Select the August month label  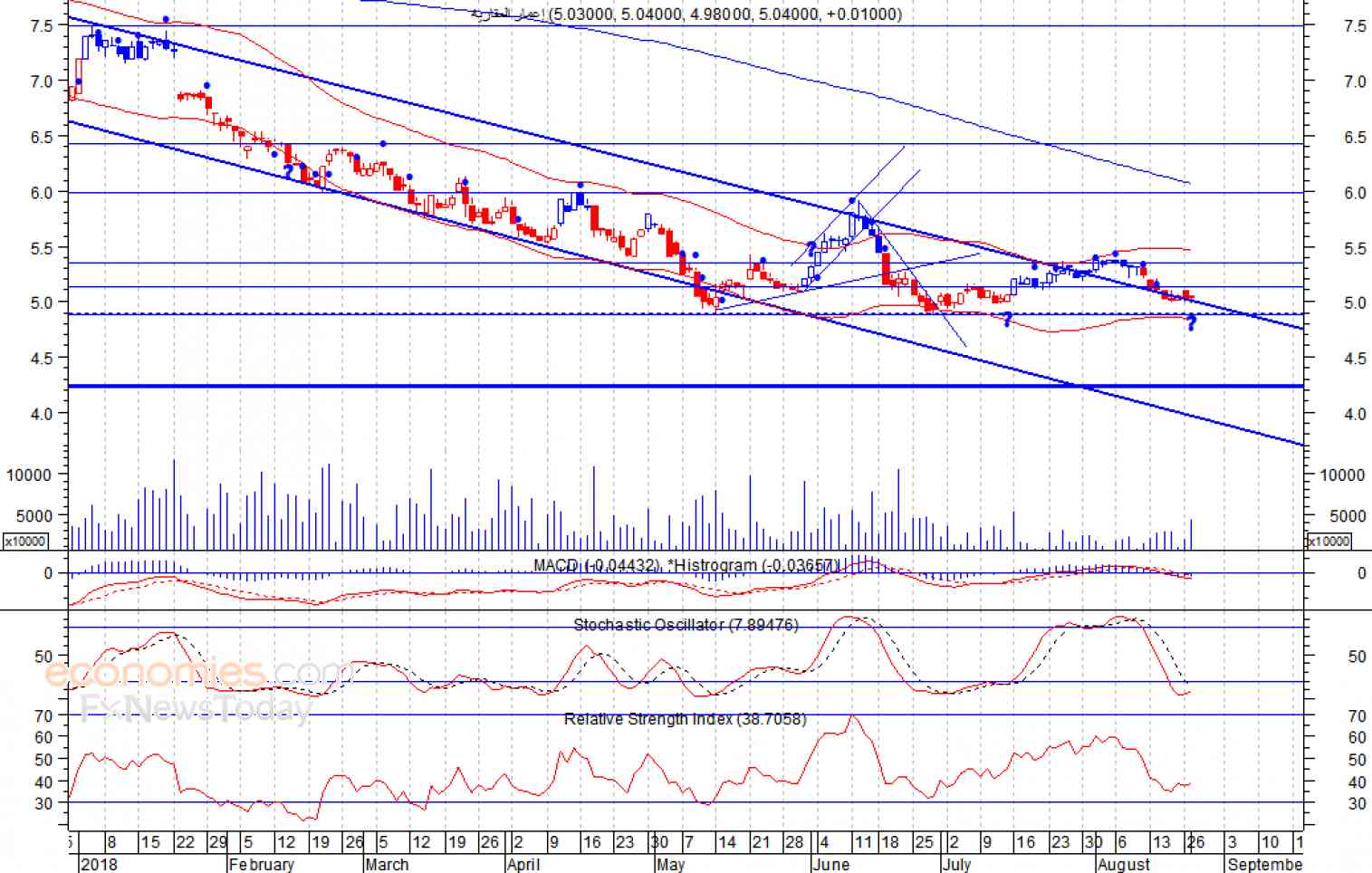[1123, 864]
